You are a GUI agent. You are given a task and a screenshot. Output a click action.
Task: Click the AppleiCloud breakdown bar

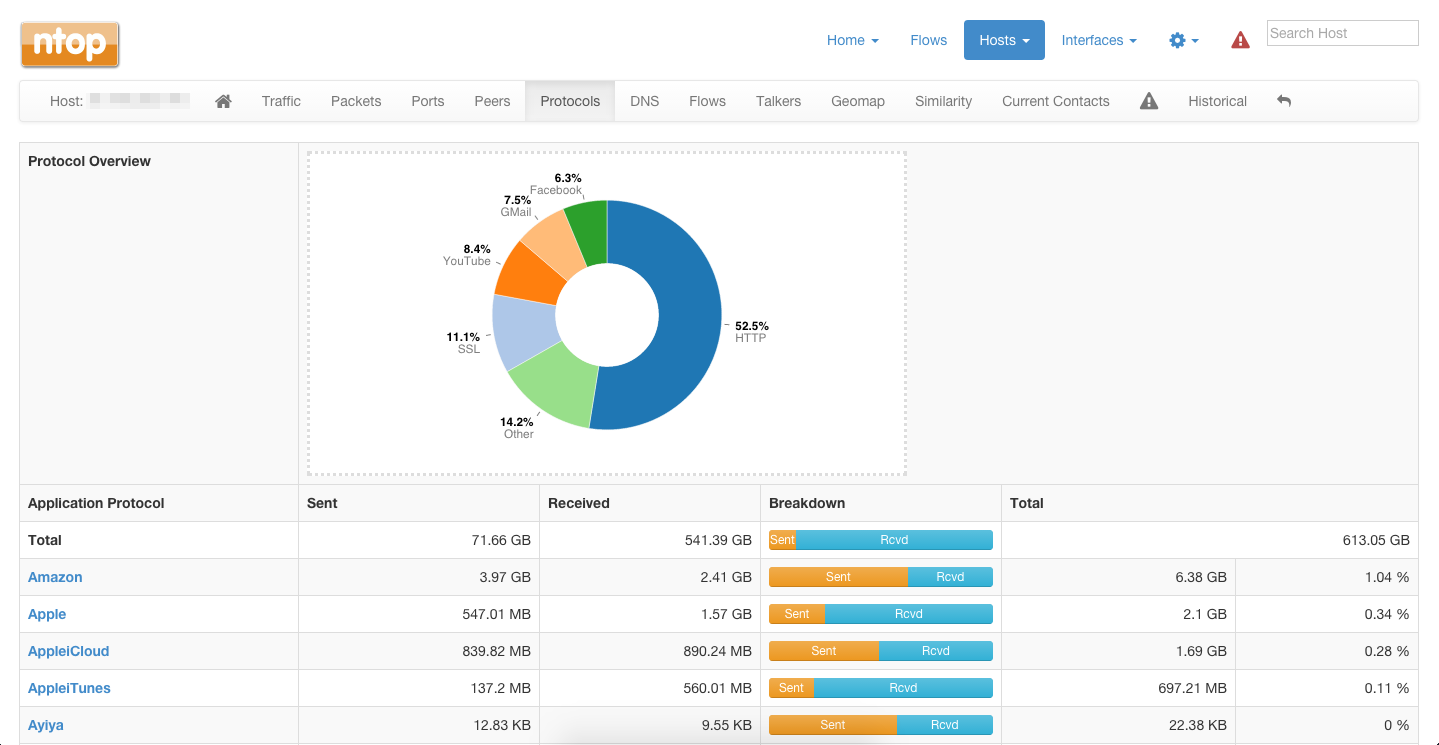(x=881, y=651)
